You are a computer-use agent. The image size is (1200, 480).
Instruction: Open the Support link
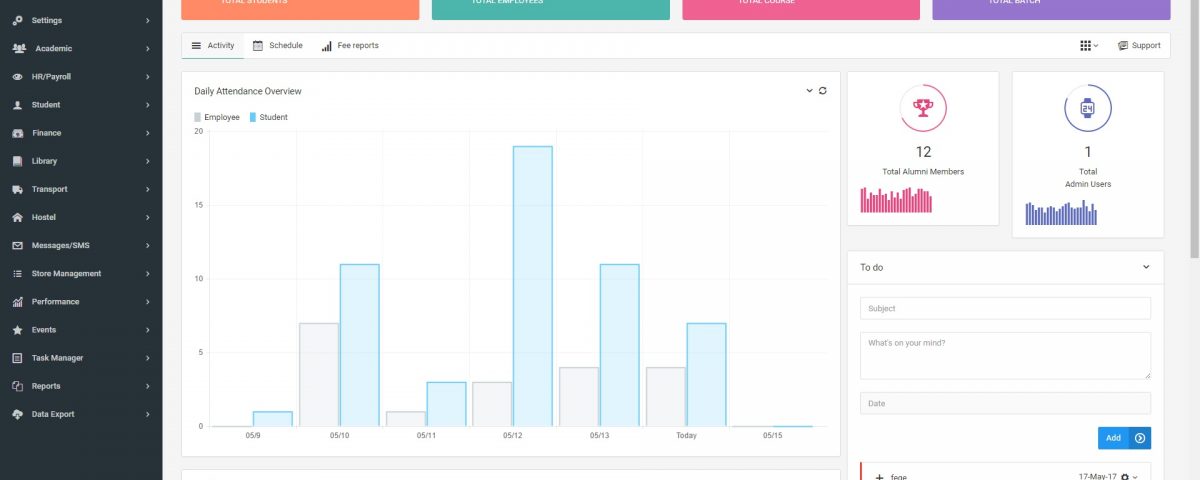click(x=1139, y=46)
